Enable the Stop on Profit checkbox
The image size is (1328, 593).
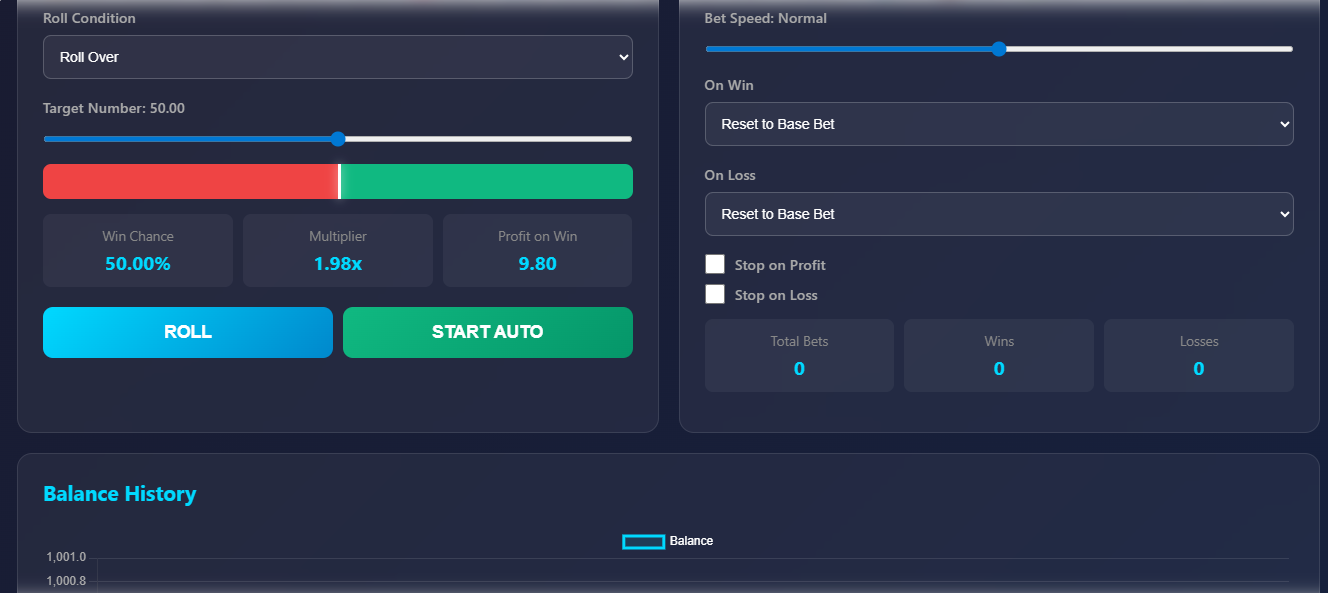715,265
